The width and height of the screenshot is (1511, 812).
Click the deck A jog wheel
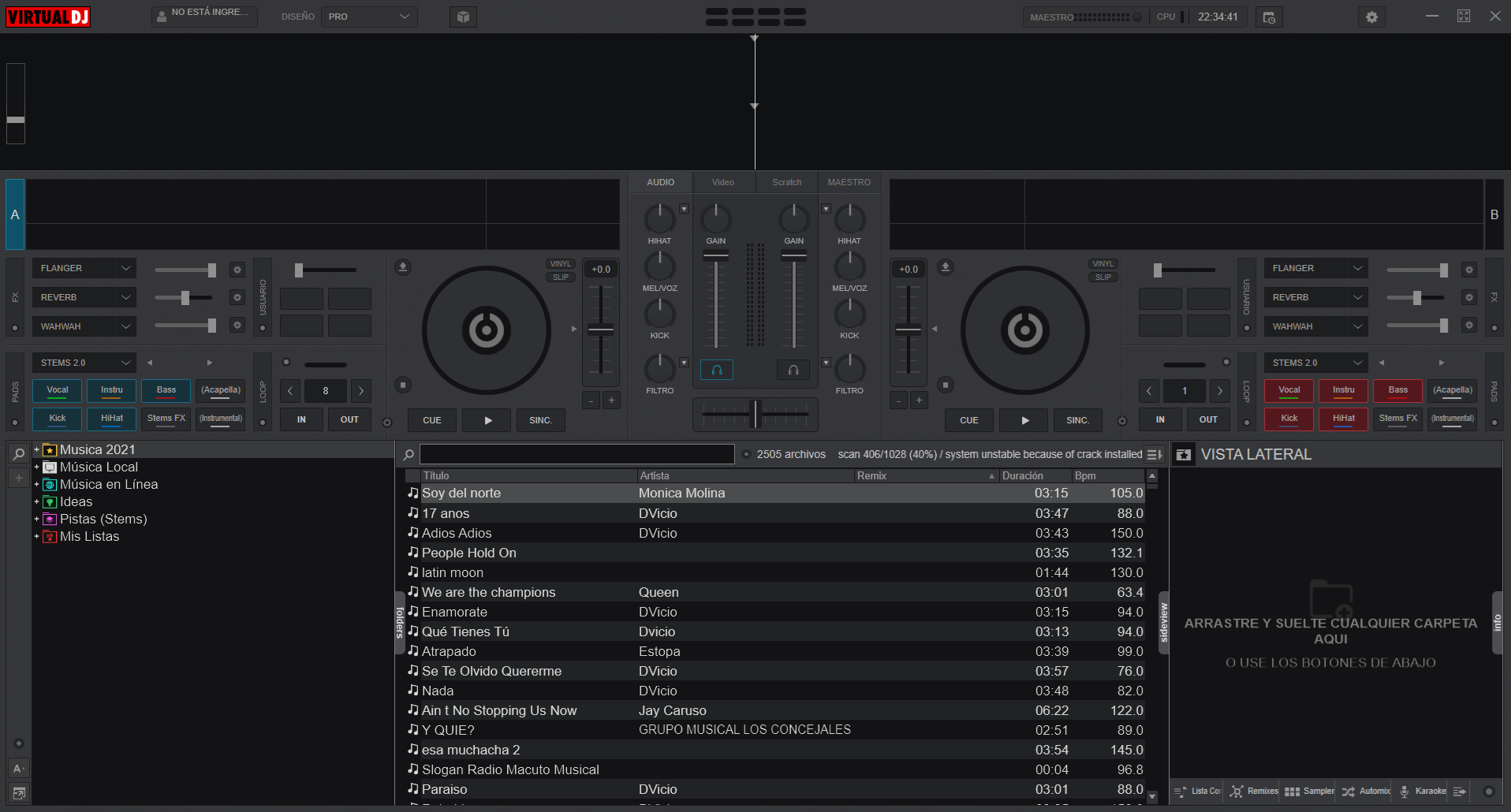pyautogui.click(x=487, y=330)
